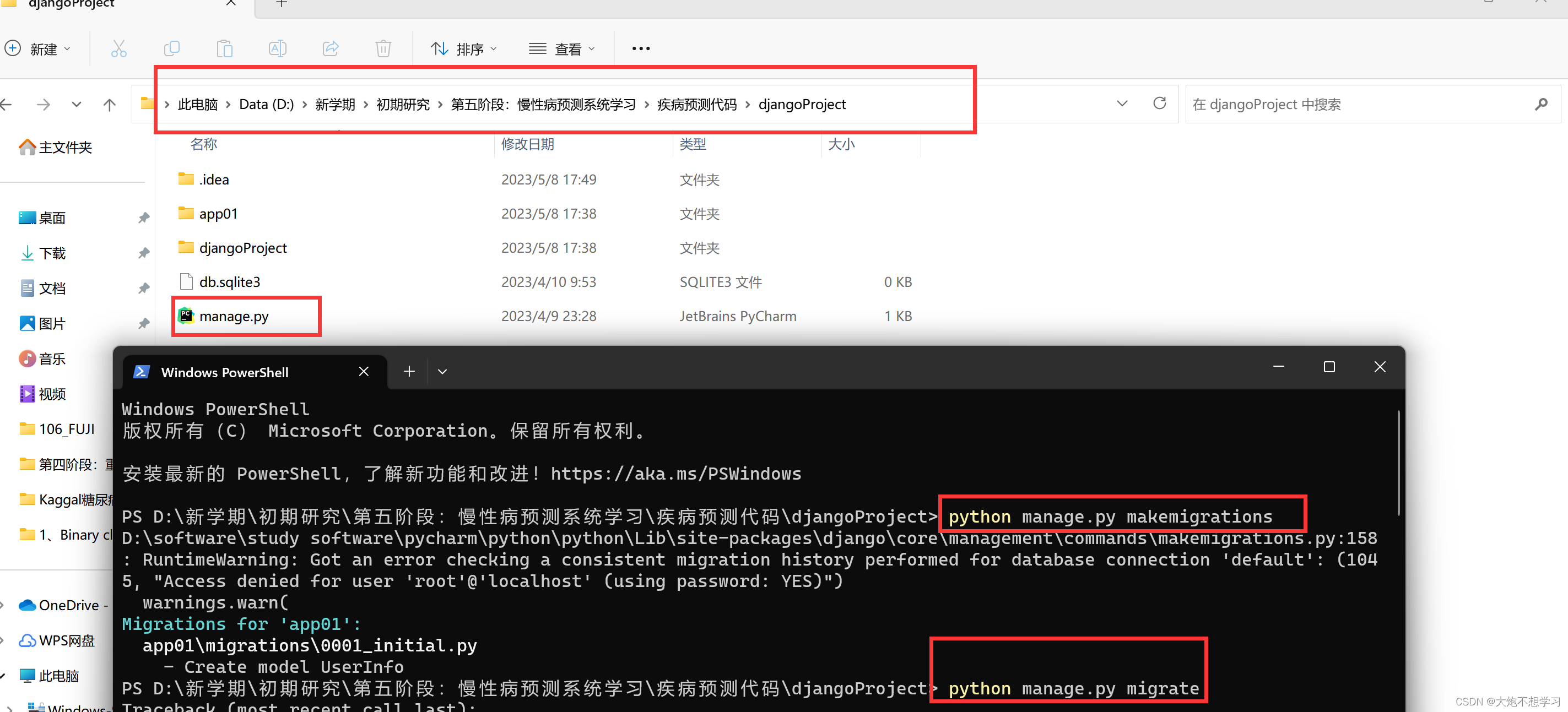Select the Windows PowerShell tab
The height and width of the screenshot is (712, 1568).
point(254,372)
